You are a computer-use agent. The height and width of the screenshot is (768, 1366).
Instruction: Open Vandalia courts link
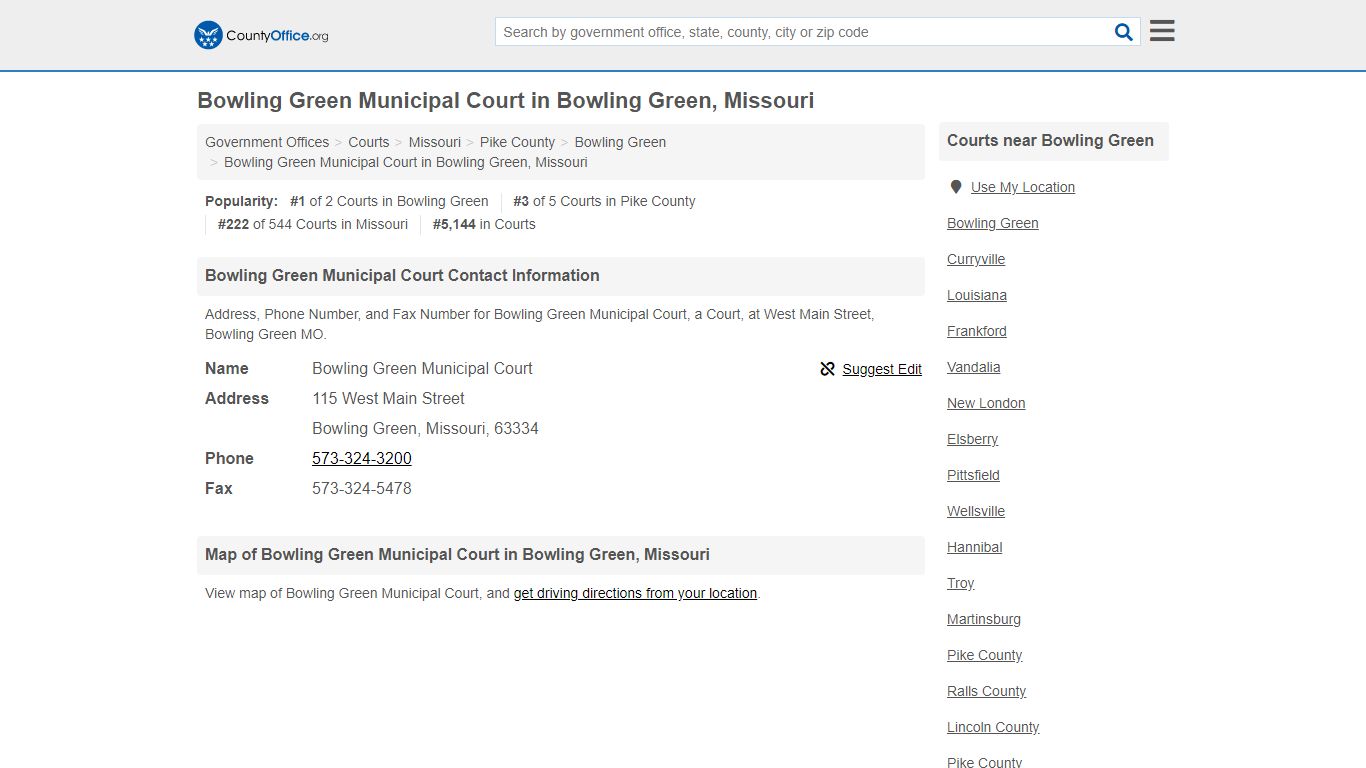(974, 367)
